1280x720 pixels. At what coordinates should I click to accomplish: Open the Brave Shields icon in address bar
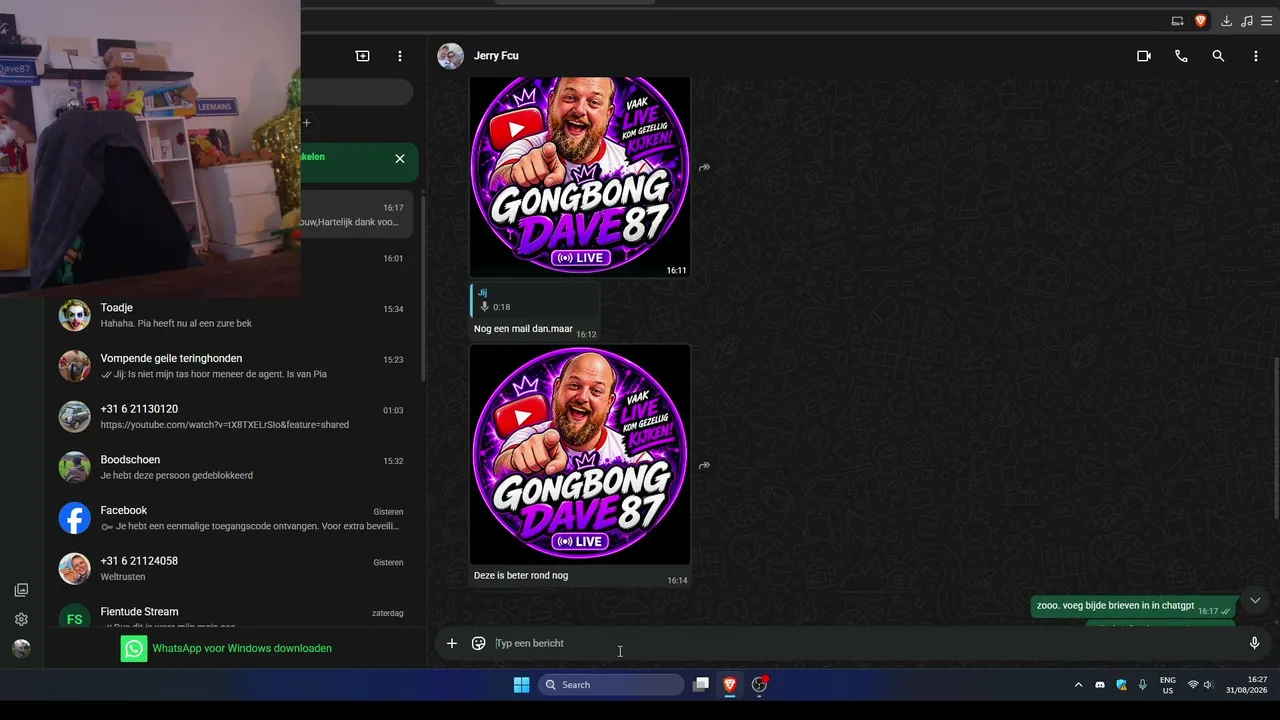tap(1201, 21)
